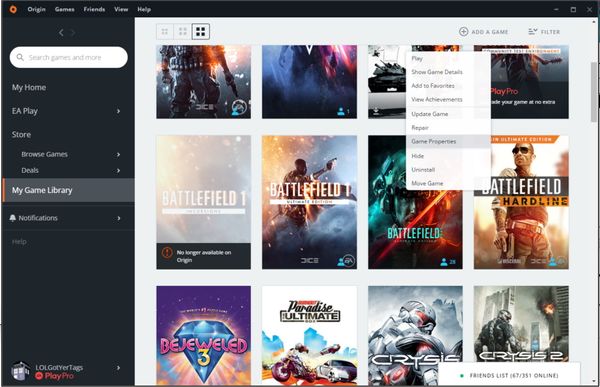600x387 pixels.
Task: Open the View menu
Action: pos(121,9)
